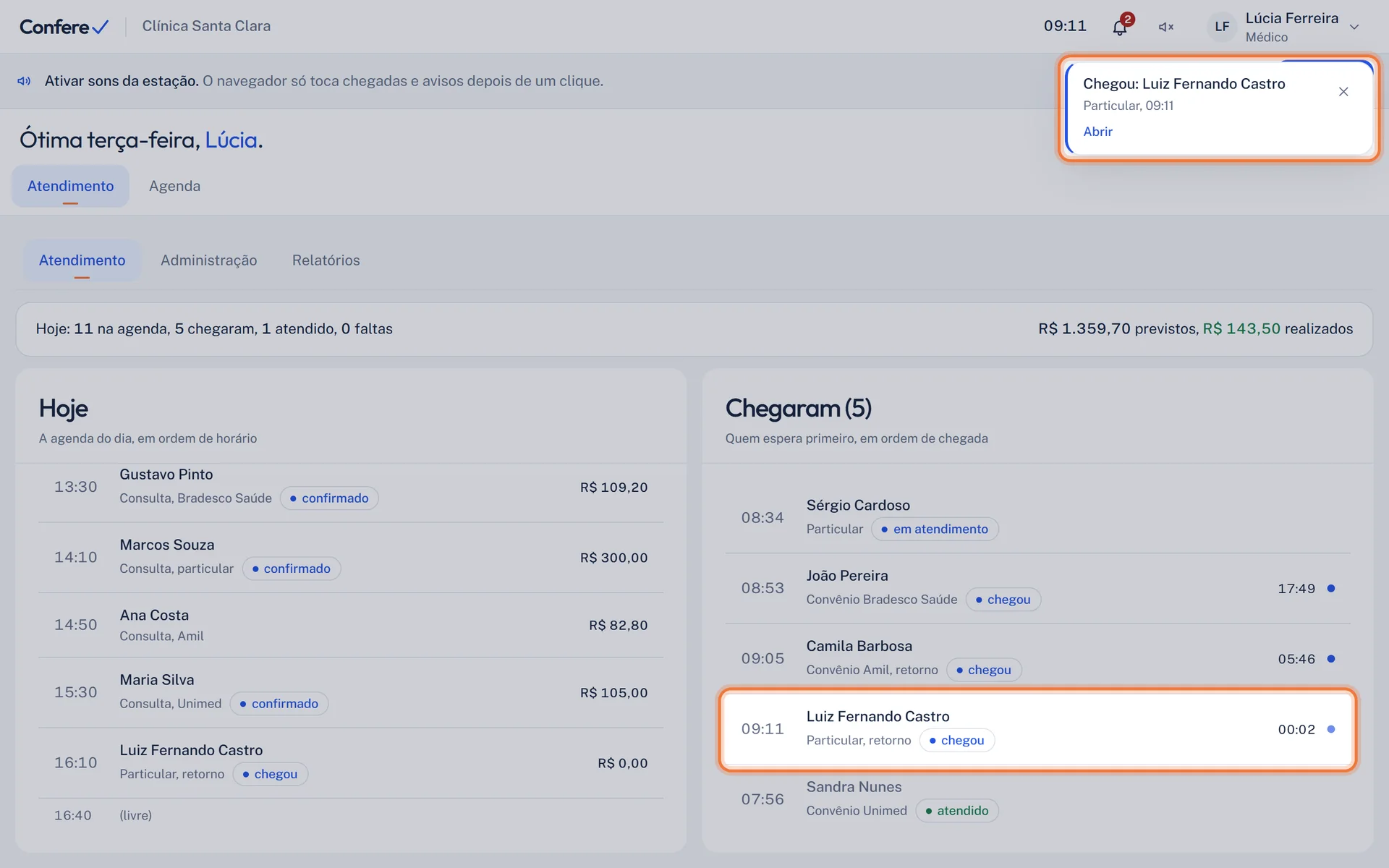Click confirmado badge on Gustavo Pinto
This screenshot has width=1389, height=868.
click(329, 498)
